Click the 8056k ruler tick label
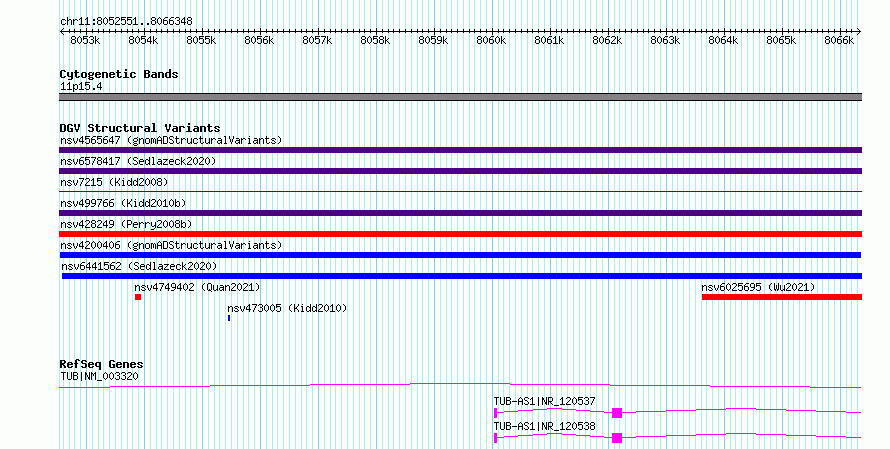 [259, 40]
